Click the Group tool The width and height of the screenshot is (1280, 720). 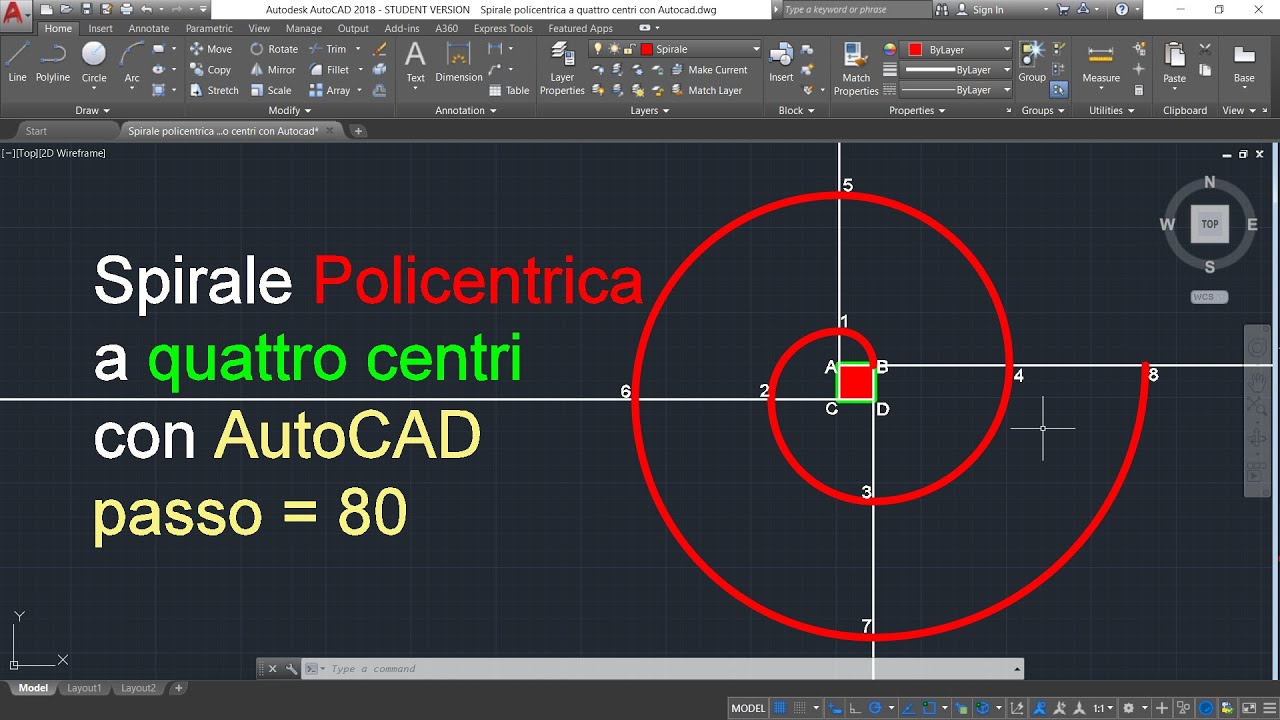pos(1032,62)
